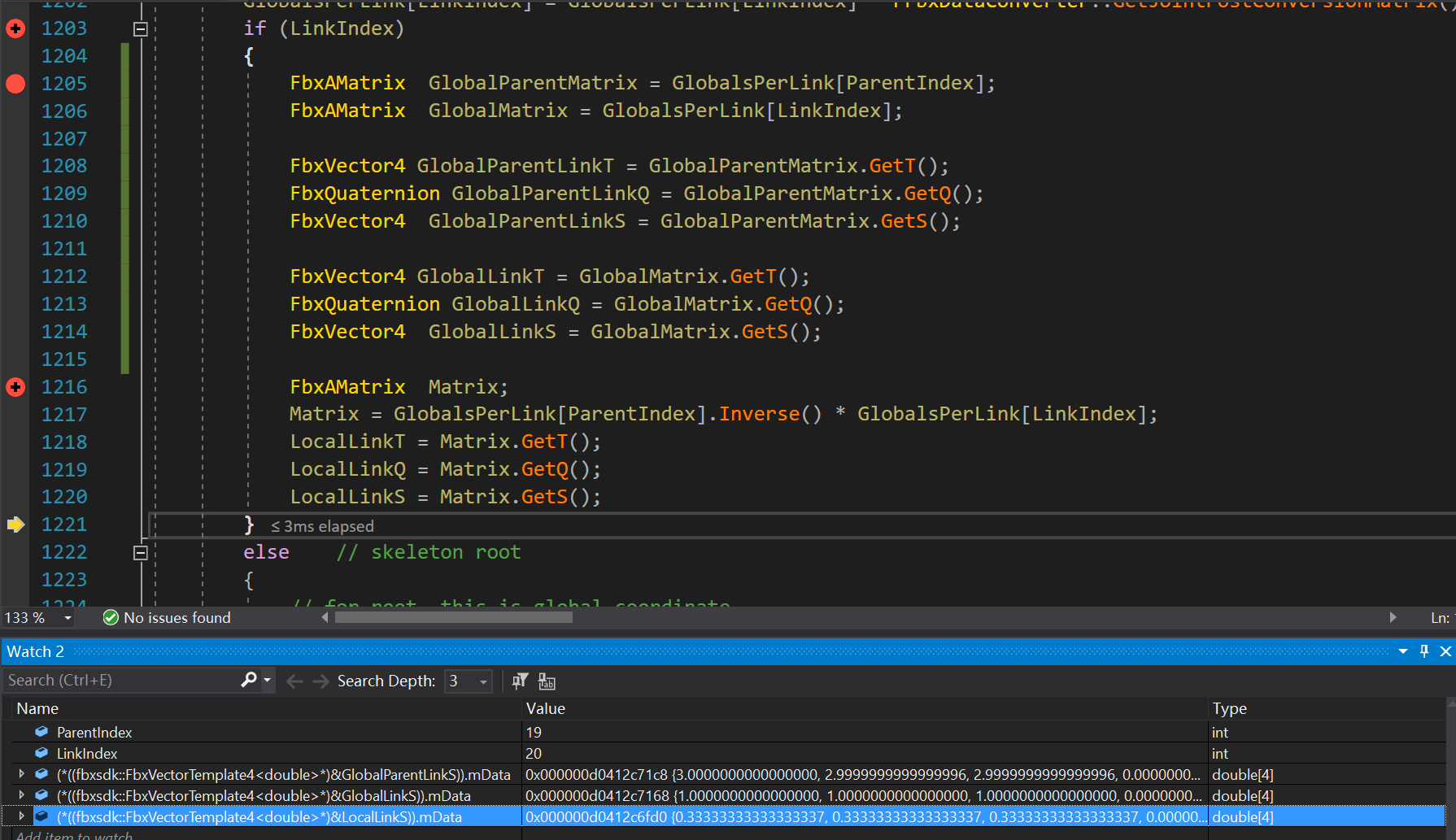Click the Watch 2 search input field
1456x840 pixels.
122,681
